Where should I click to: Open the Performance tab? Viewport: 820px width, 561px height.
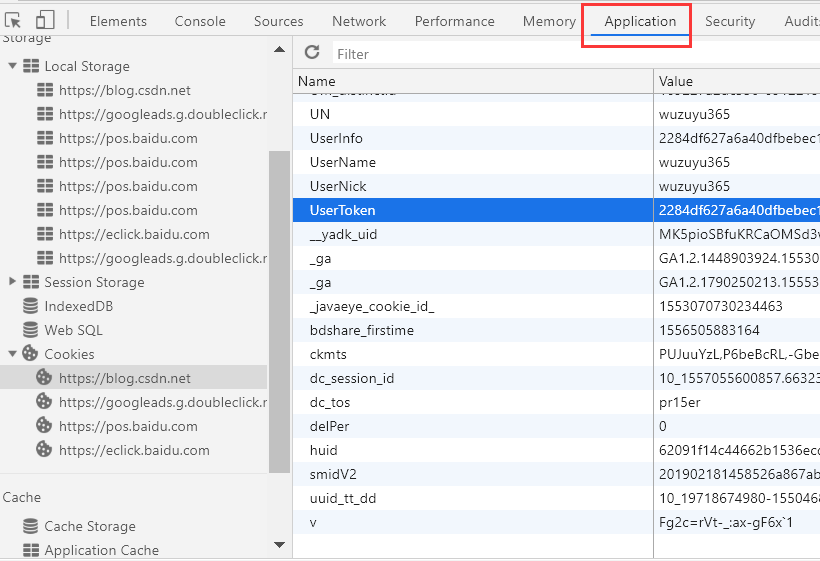click(x=454, y=21)
